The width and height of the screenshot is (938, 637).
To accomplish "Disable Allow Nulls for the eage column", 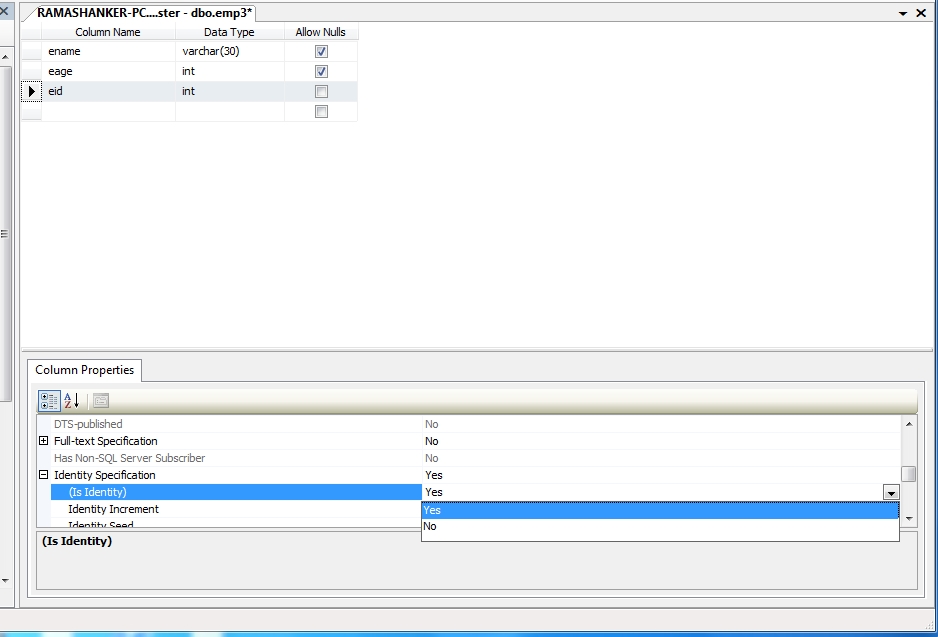I will coord(320,71).
